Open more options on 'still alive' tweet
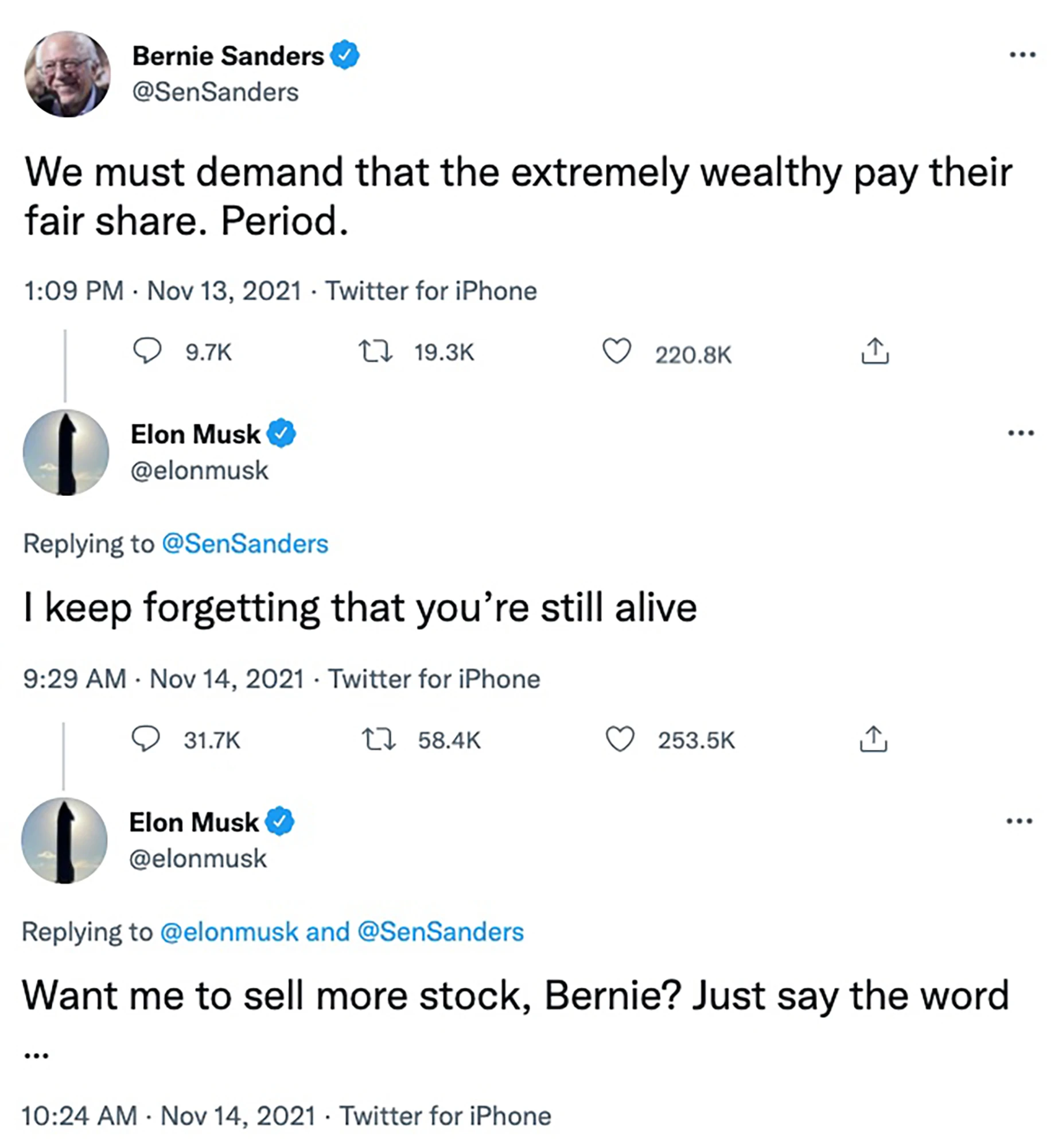Image resolution: width=1058 pixels, height=1148 pixels. click(x=1021, y=433)
